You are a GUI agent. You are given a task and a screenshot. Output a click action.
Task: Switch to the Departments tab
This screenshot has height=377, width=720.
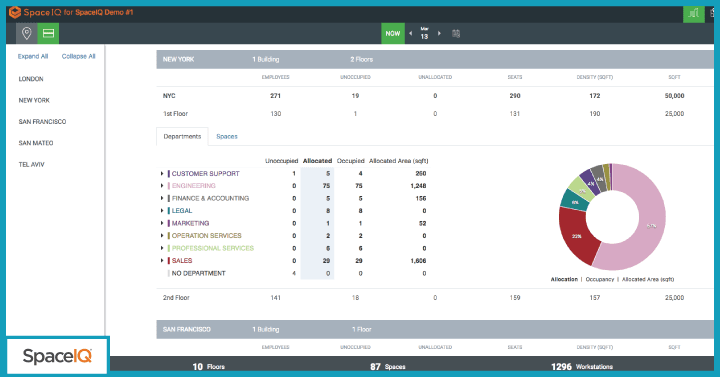(x=182, y=136)
